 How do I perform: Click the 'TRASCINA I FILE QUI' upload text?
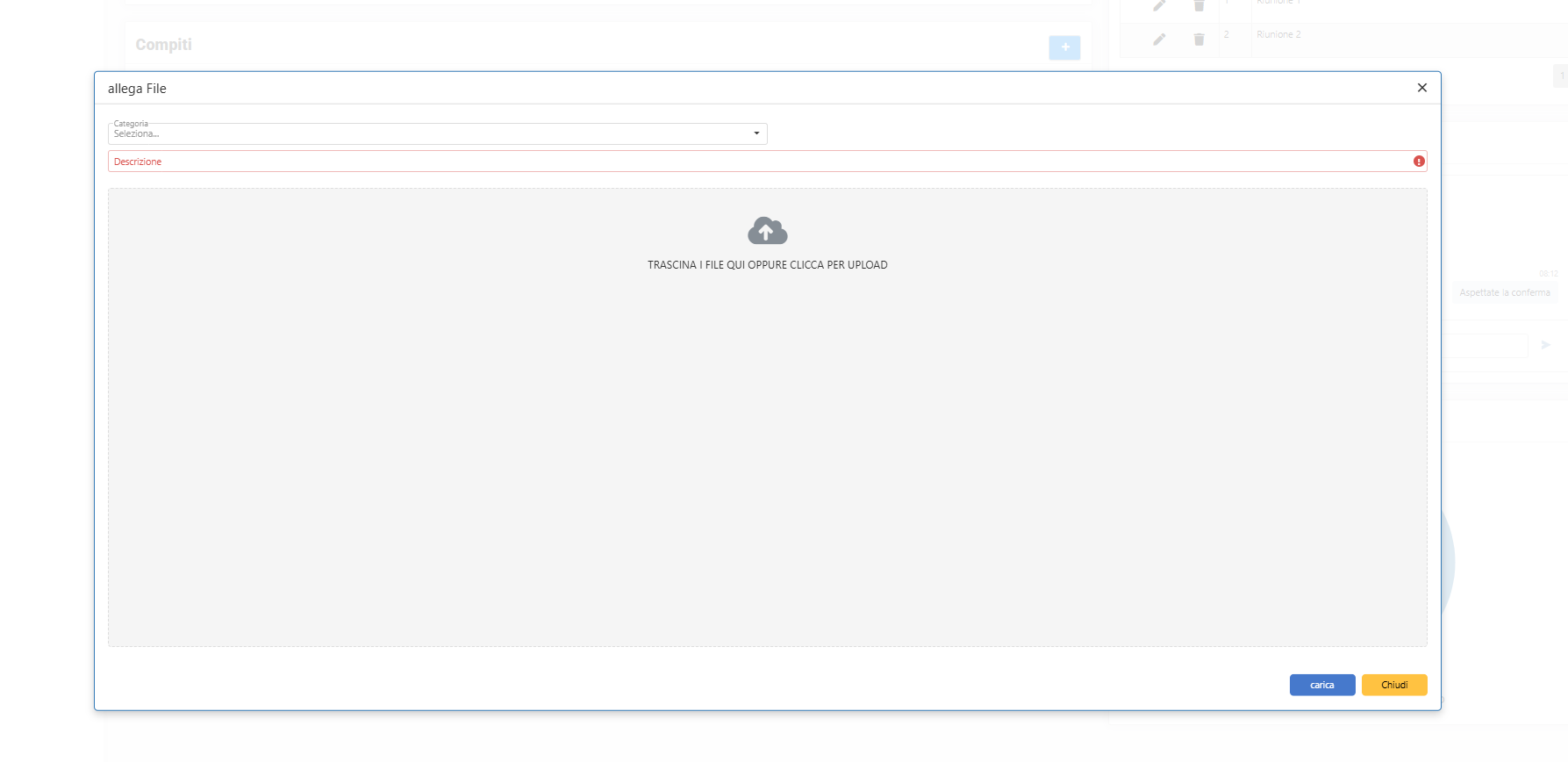767,265
